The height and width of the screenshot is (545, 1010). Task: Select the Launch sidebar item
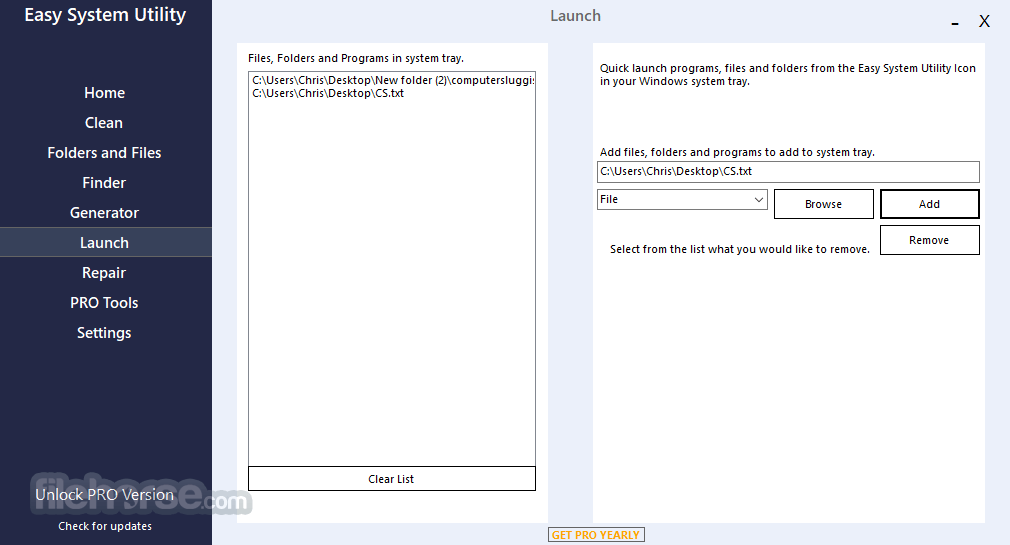pos(106,242)
